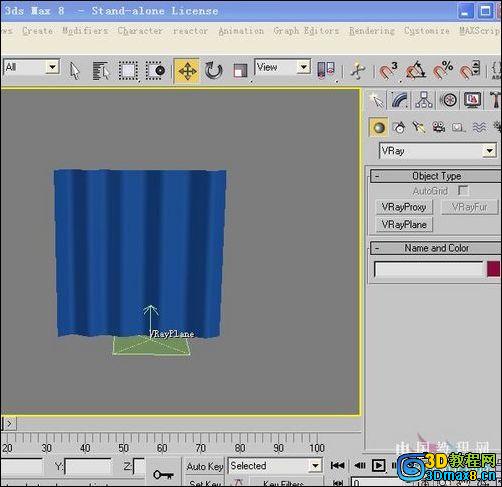Pick the Select Object arrow tool

(x=75, y=71)
